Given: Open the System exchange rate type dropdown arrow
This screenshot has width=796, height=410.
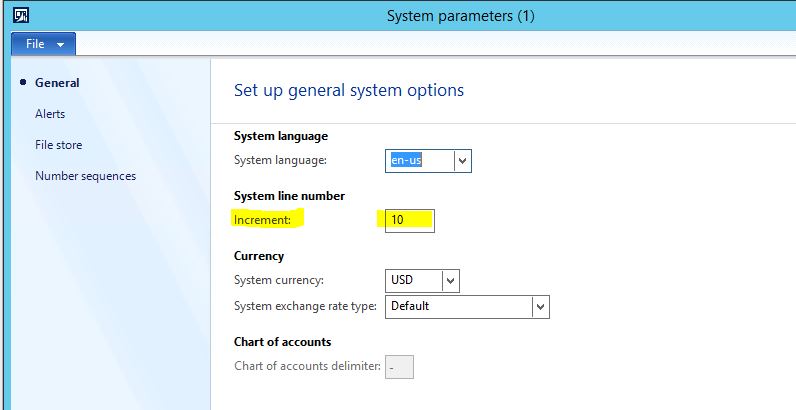Looking at the screenshot, I should pos(540,306).
